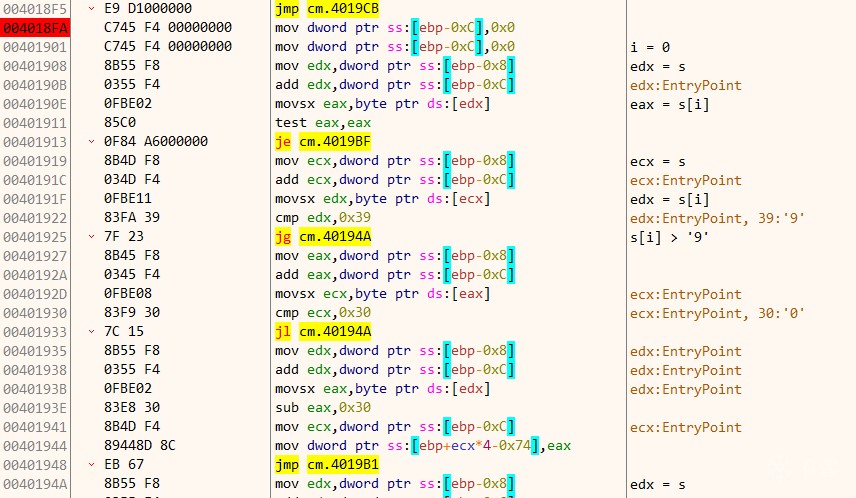
Task: Click edx:EntryPoint comment on row 0040190B
Action: (686, 86)
